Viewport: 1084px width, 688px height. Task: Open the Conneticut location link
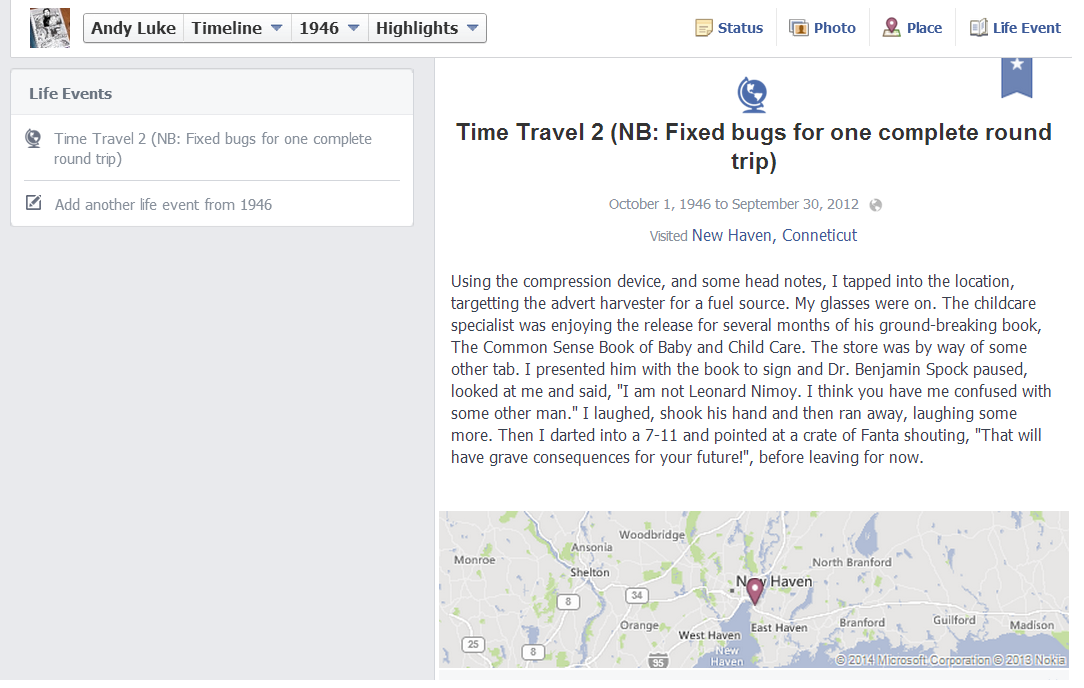(819, 236)
